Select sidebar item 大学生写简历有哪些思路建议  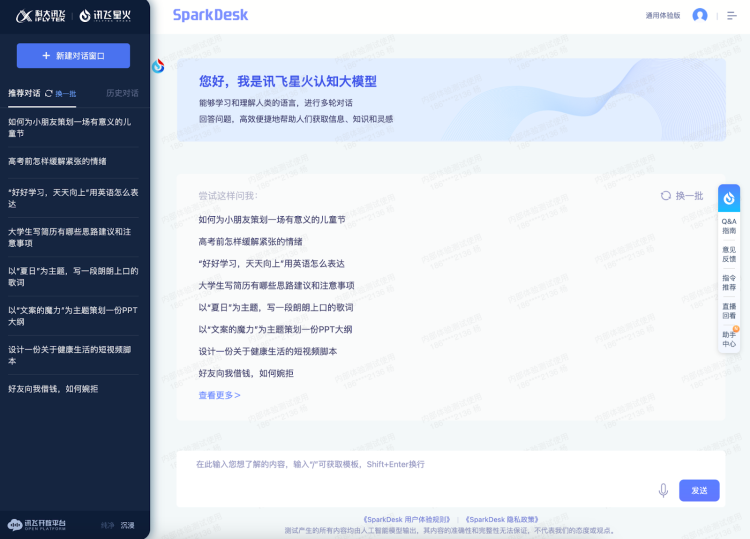pos(73,237)
